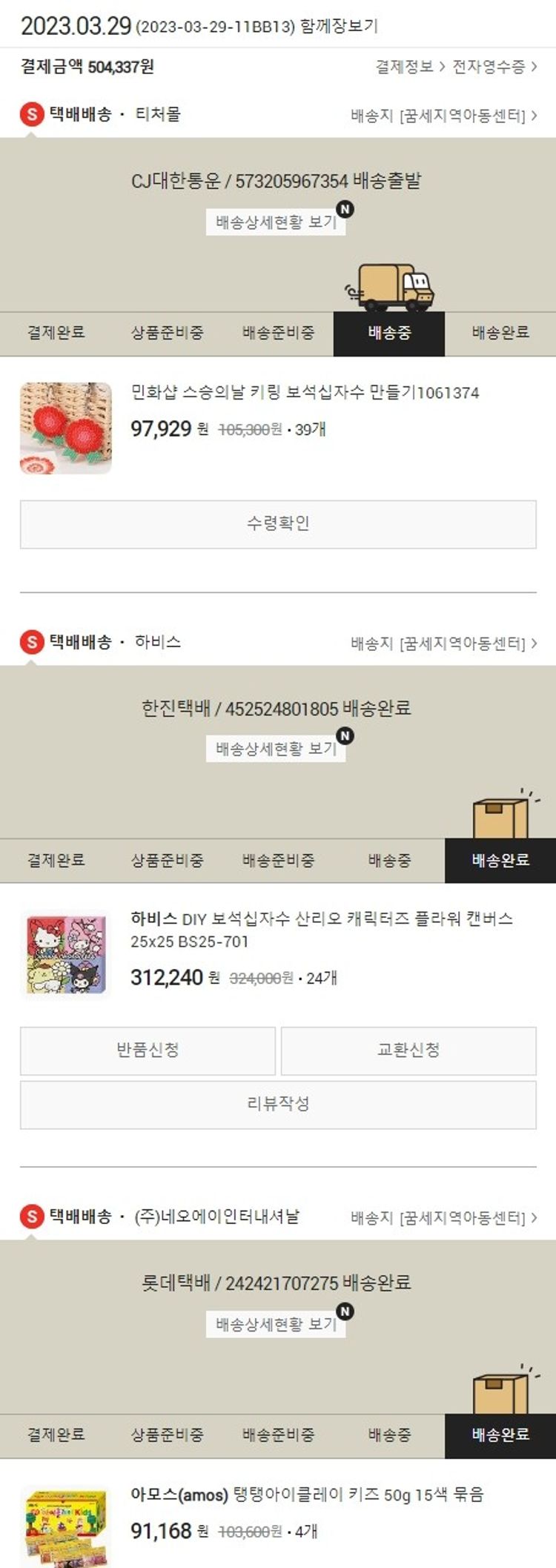Select the 배송완료 step in 하비스 order
Viewport: 556px width, 1568px height.
[x=500, y=861]
